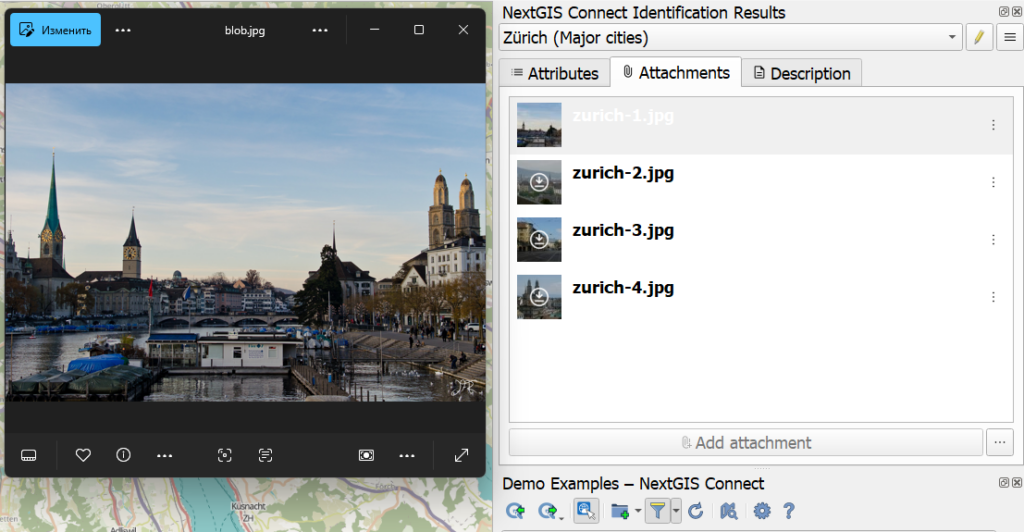The height and width of the screenshot is (532, 1024).
Task: Select zurich-1.jpg thumbnail
Action: pyautogui.click(x=539, y=125)
